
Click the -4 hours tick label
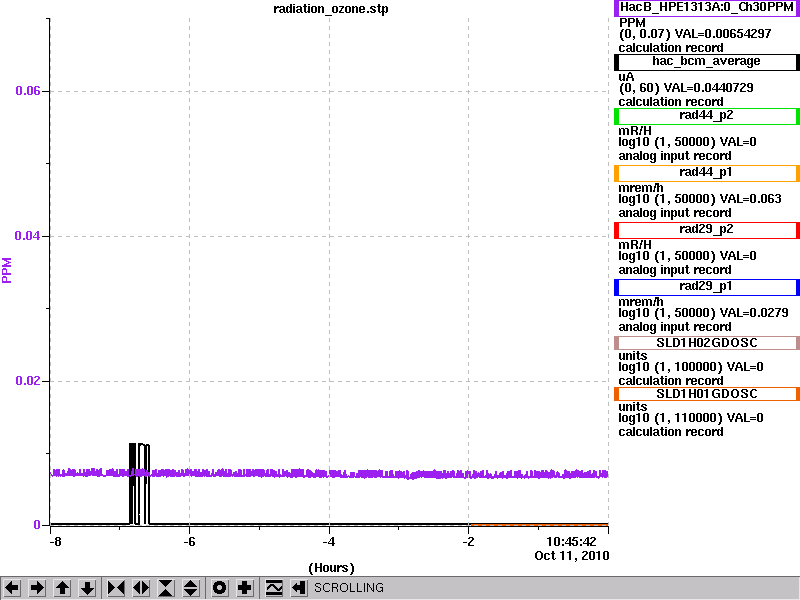pyautogui.click(x=329, y=542)
